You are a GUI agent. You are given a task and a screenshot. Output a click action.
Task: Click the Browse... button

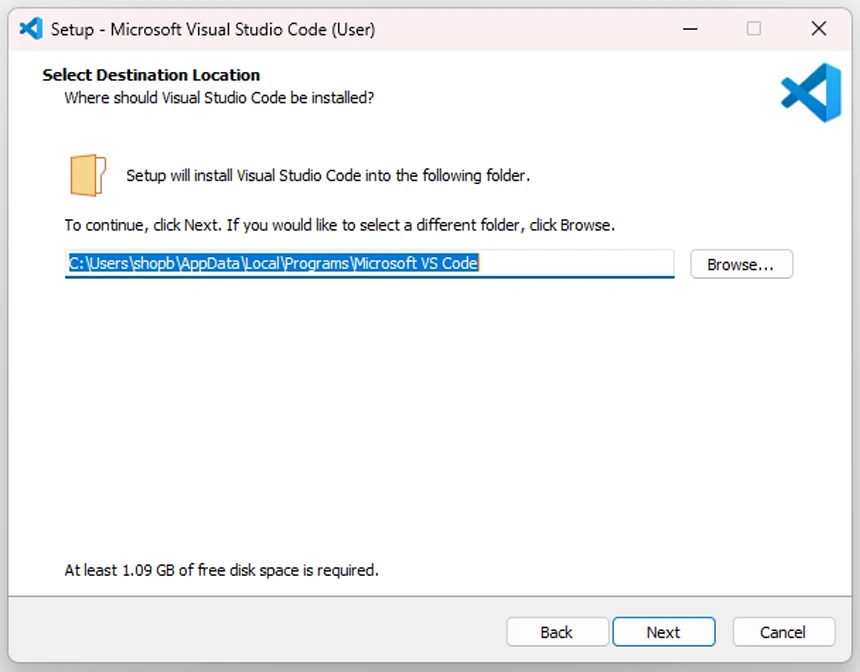click(741, 264)
